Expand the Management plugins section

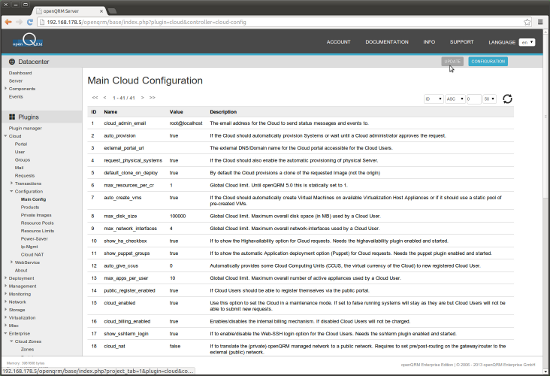coord(6,286)
